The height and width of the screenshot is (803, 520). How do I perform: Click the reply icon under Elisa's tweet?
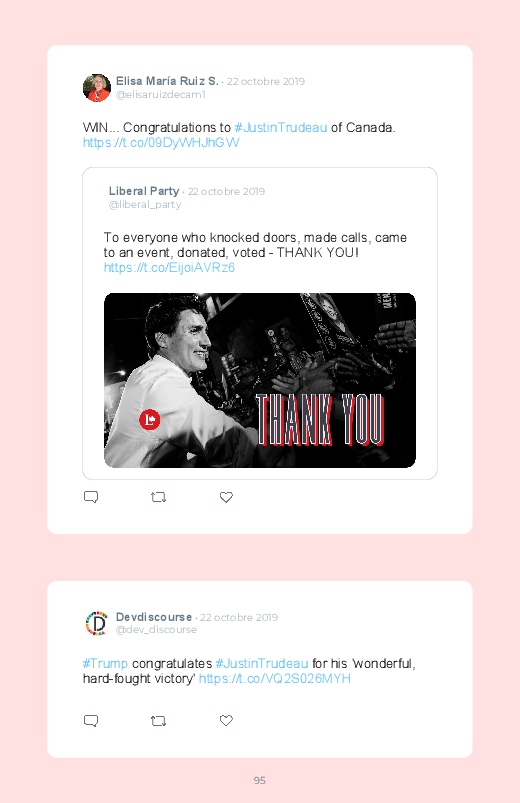[91, 497]
